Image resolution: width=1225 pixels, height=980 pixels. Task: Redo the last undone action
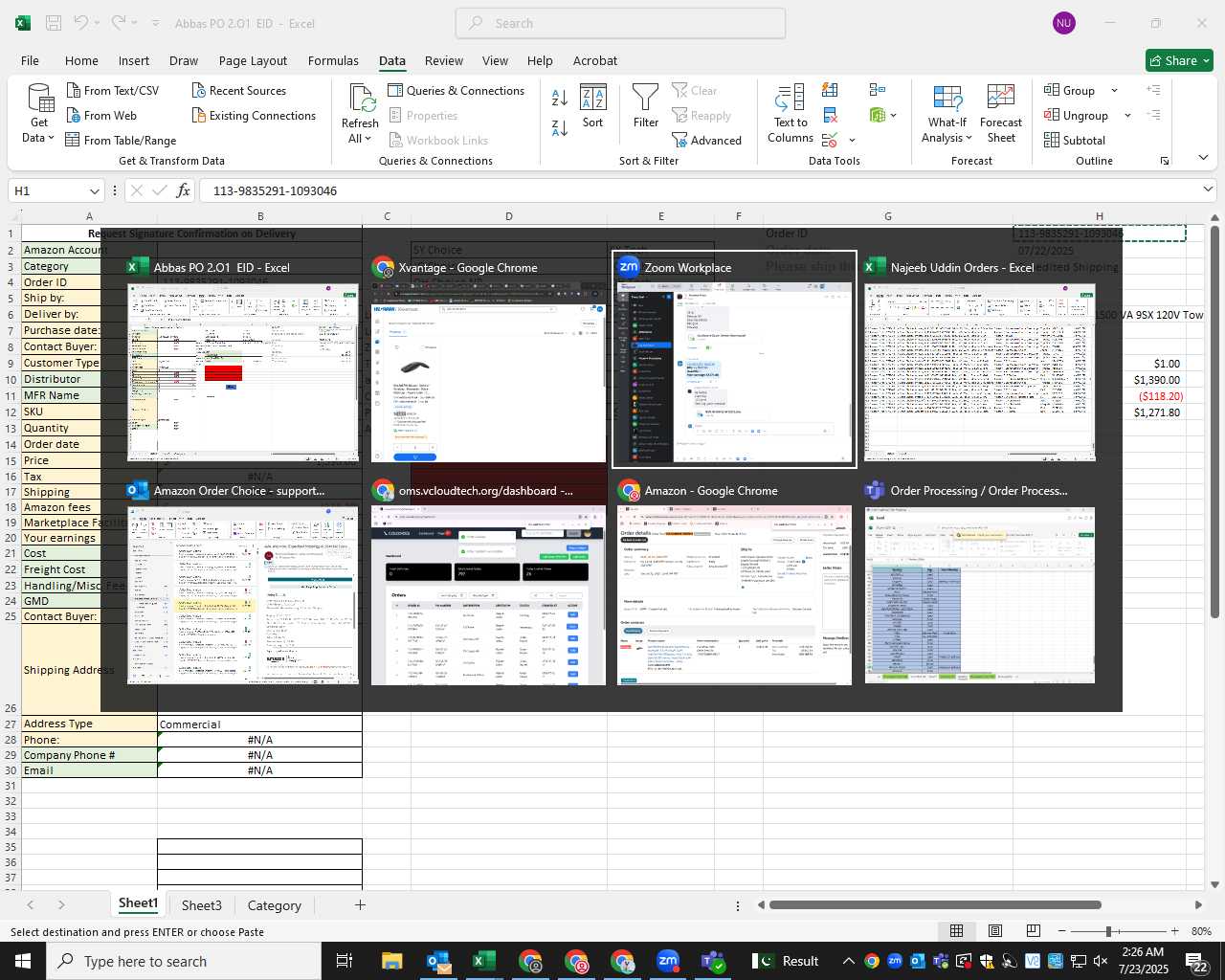point(118,23)
